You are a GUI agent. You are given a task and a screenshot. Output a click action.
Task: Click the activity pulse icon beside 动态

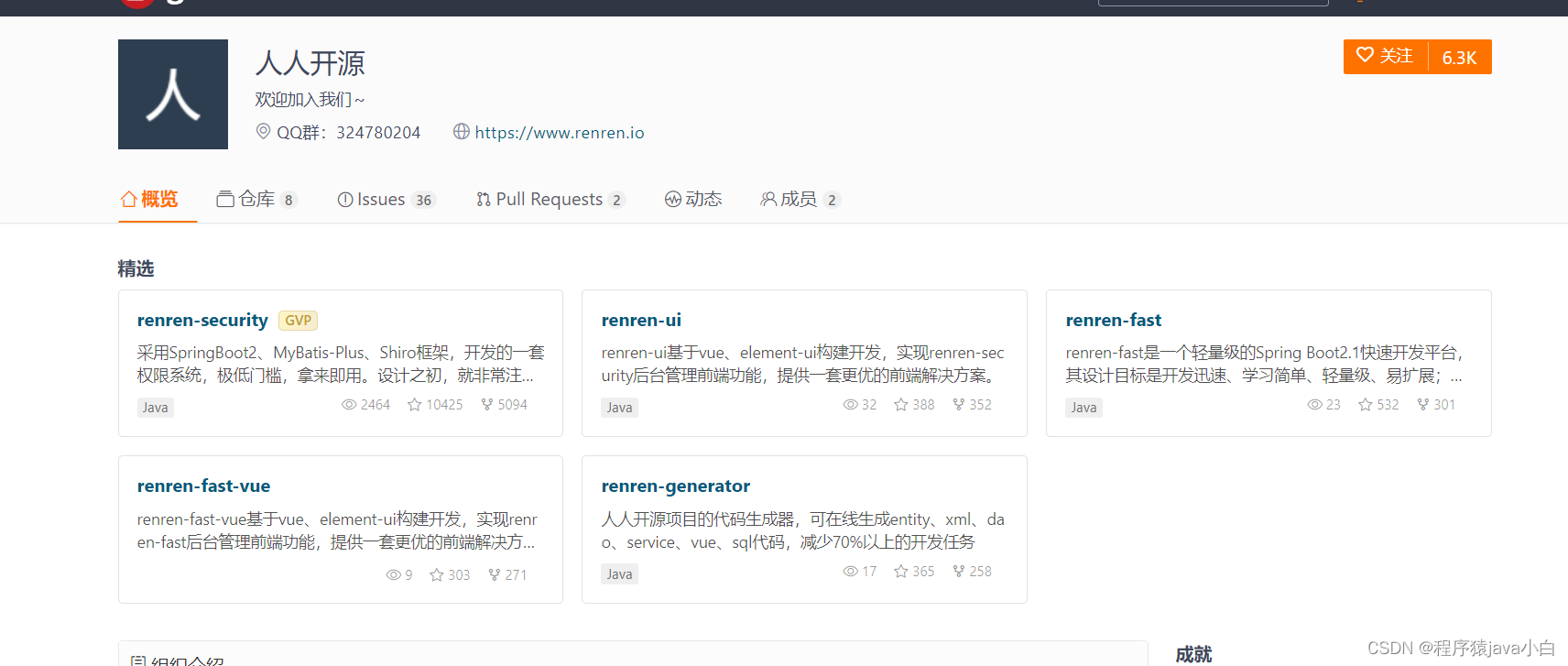click(673, 199)
